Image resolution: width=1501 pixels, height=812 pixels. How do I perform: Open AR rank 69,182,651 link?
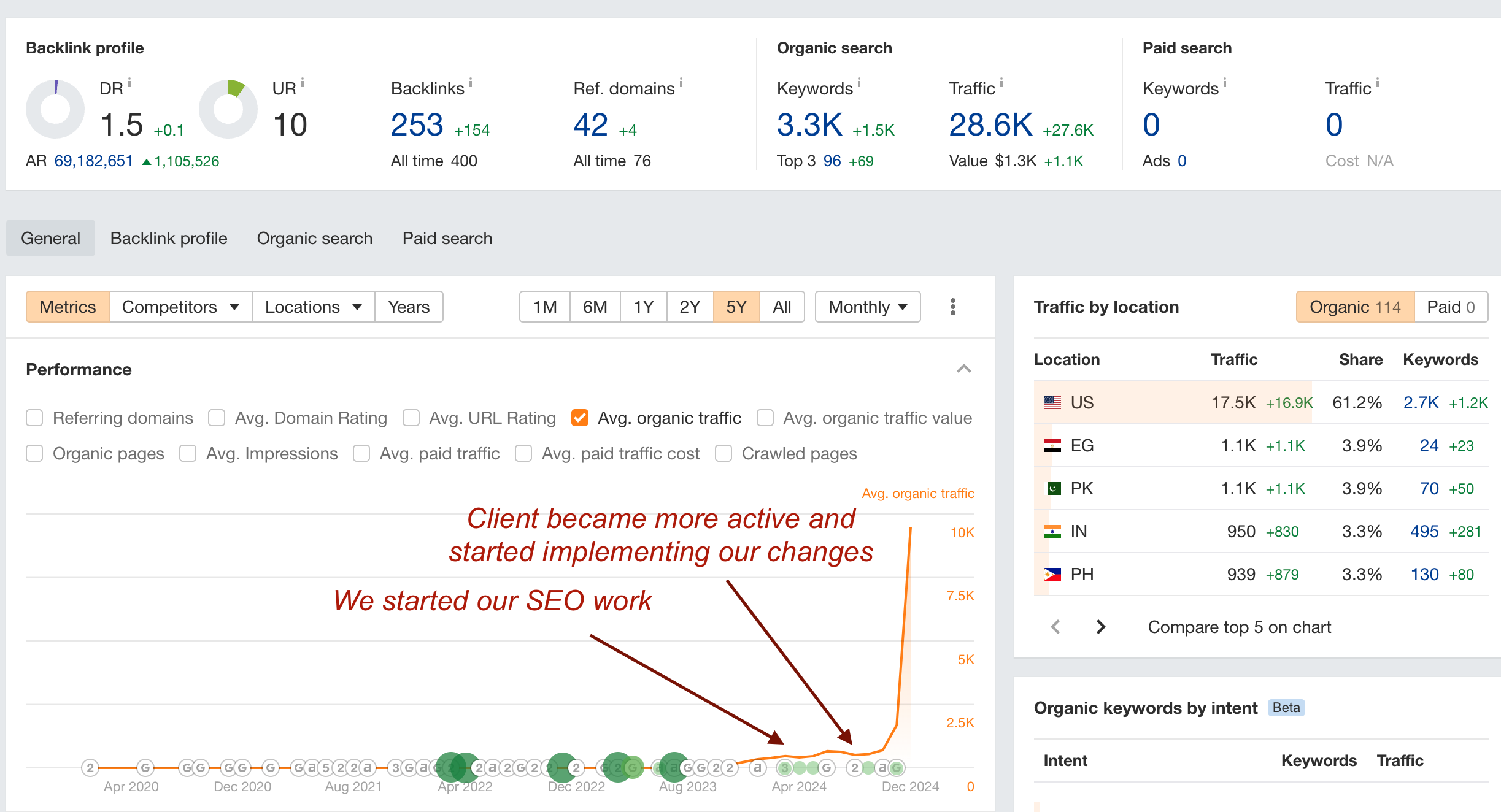coord(94,161)
